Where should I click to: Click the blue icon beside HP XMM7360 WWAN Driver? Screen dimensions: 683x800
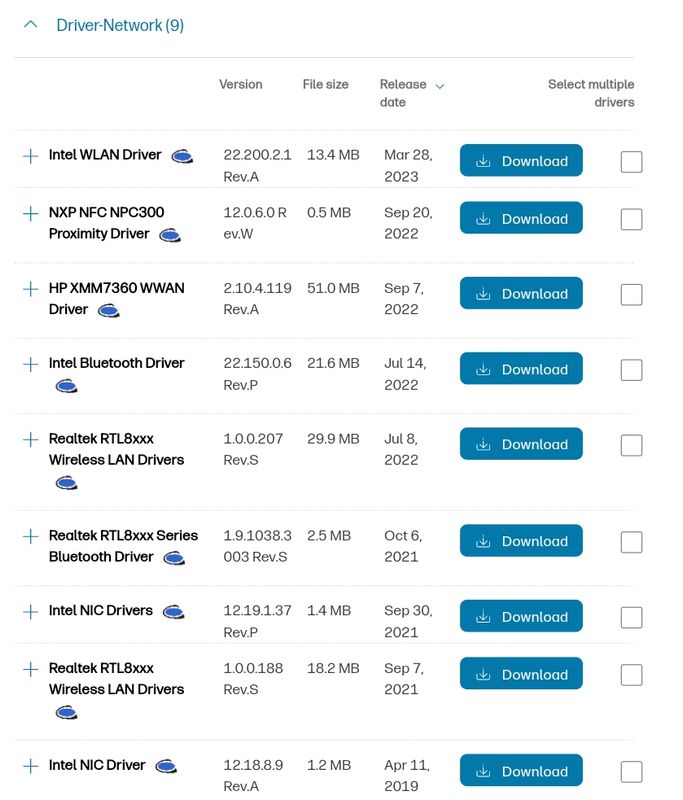click(109, 311)
